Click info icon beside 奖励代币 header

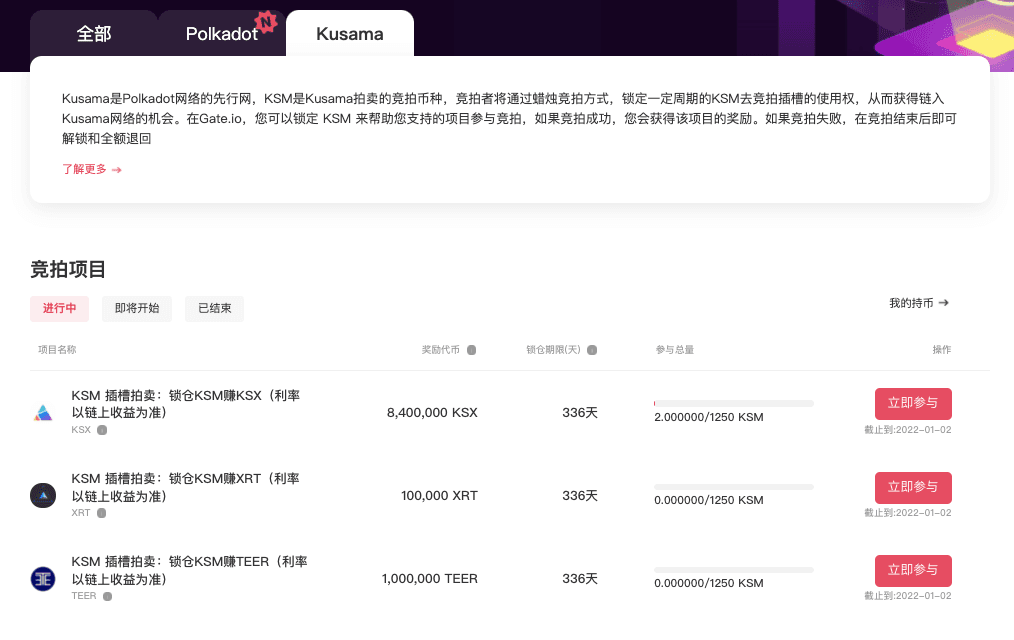[471, 350]
